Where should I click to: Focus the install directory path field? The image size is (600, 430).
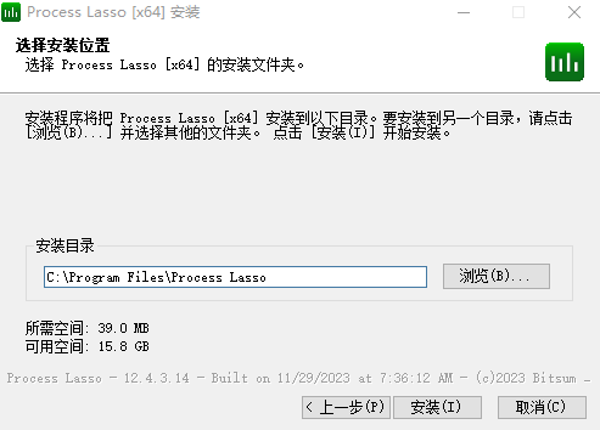click(235, 277)
